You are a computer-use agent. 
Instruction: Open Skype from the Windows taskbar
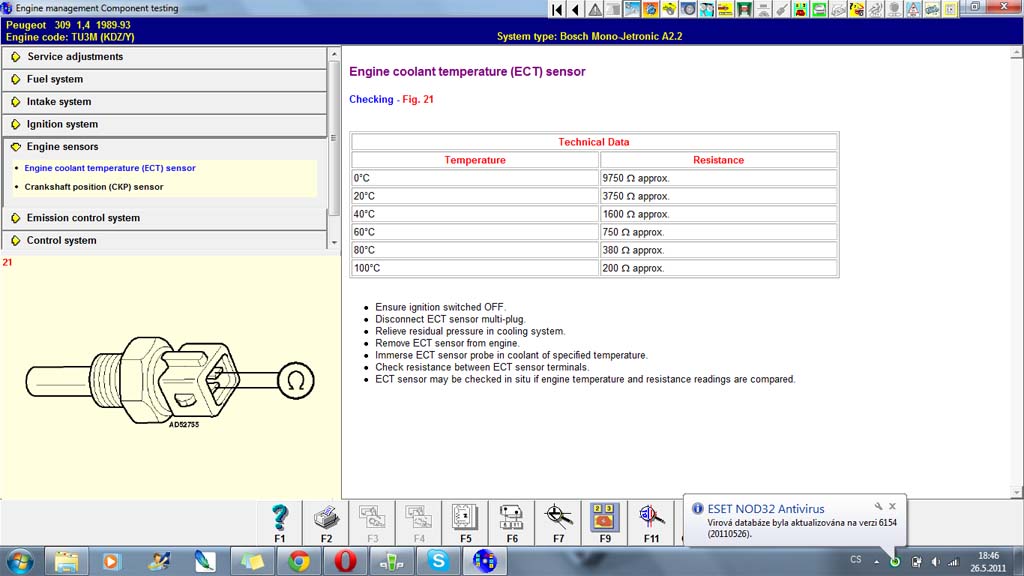(438, 561)
